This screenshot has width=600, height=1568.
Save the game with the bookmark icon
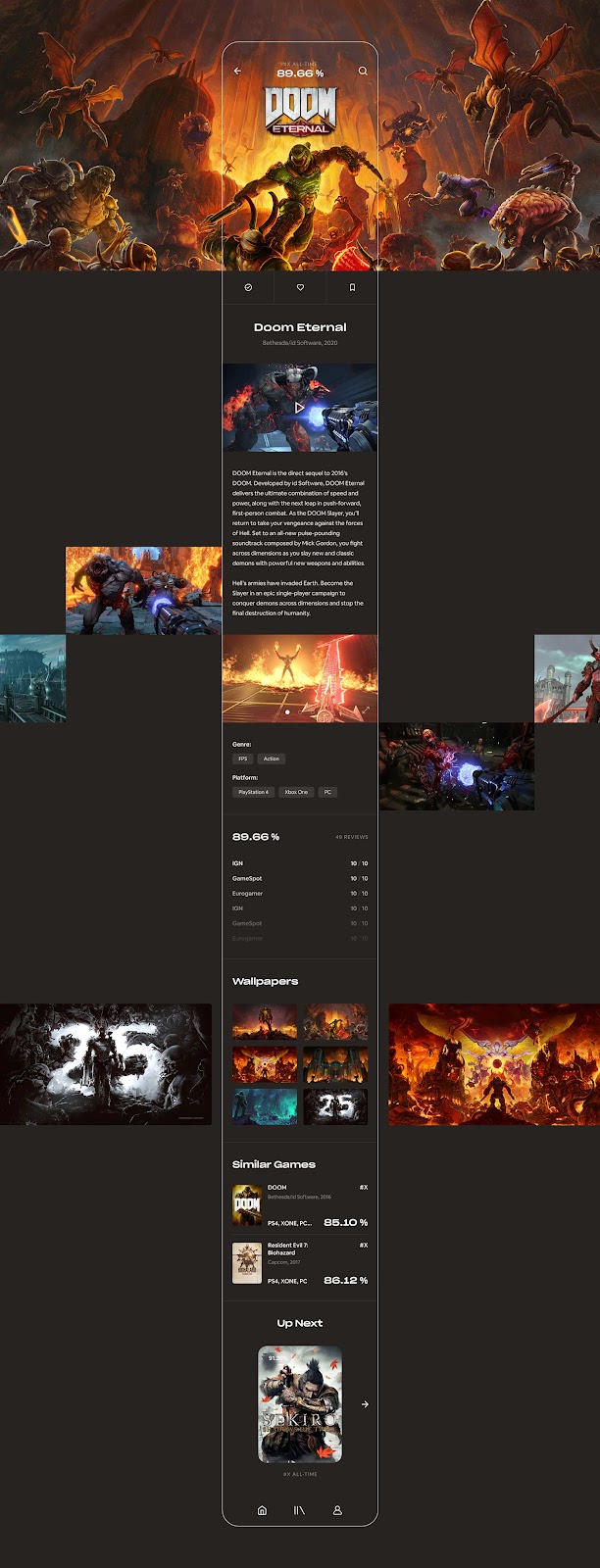[x=352, y=287]
